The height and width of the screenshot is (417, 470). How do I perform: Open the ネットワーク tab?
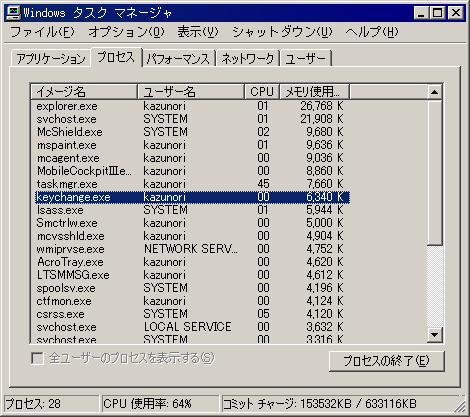pos(248,59)
